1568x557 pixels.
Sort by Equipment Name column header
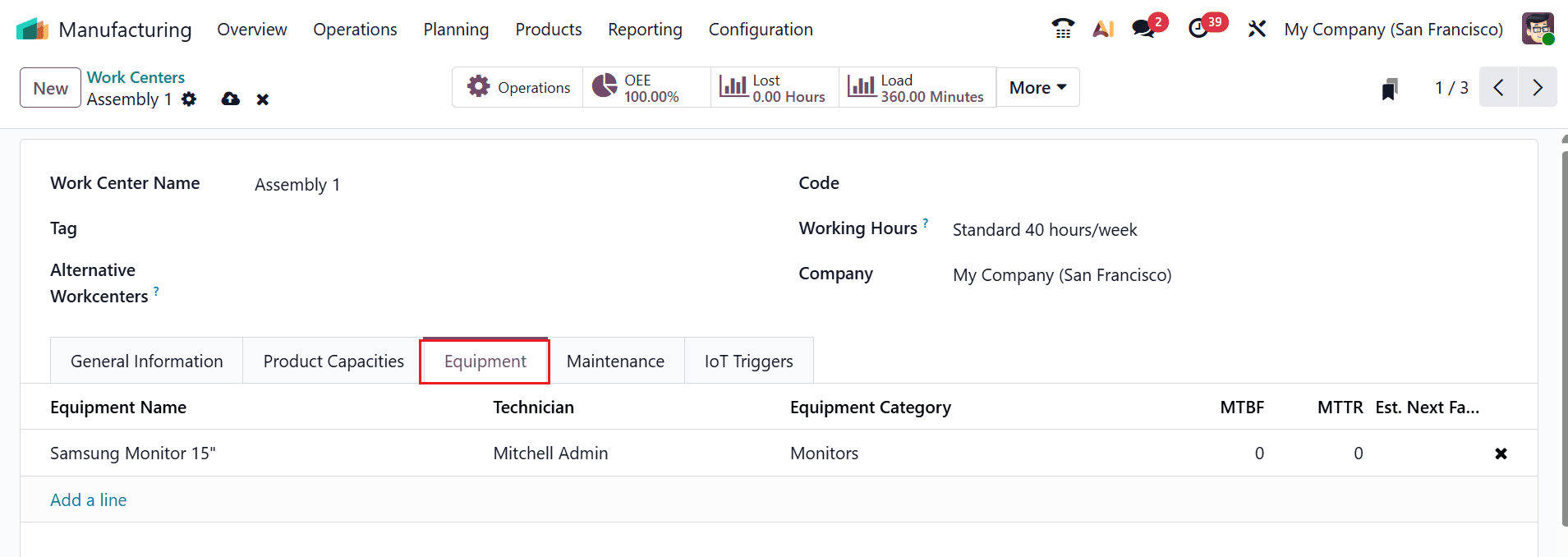(118, 407)
